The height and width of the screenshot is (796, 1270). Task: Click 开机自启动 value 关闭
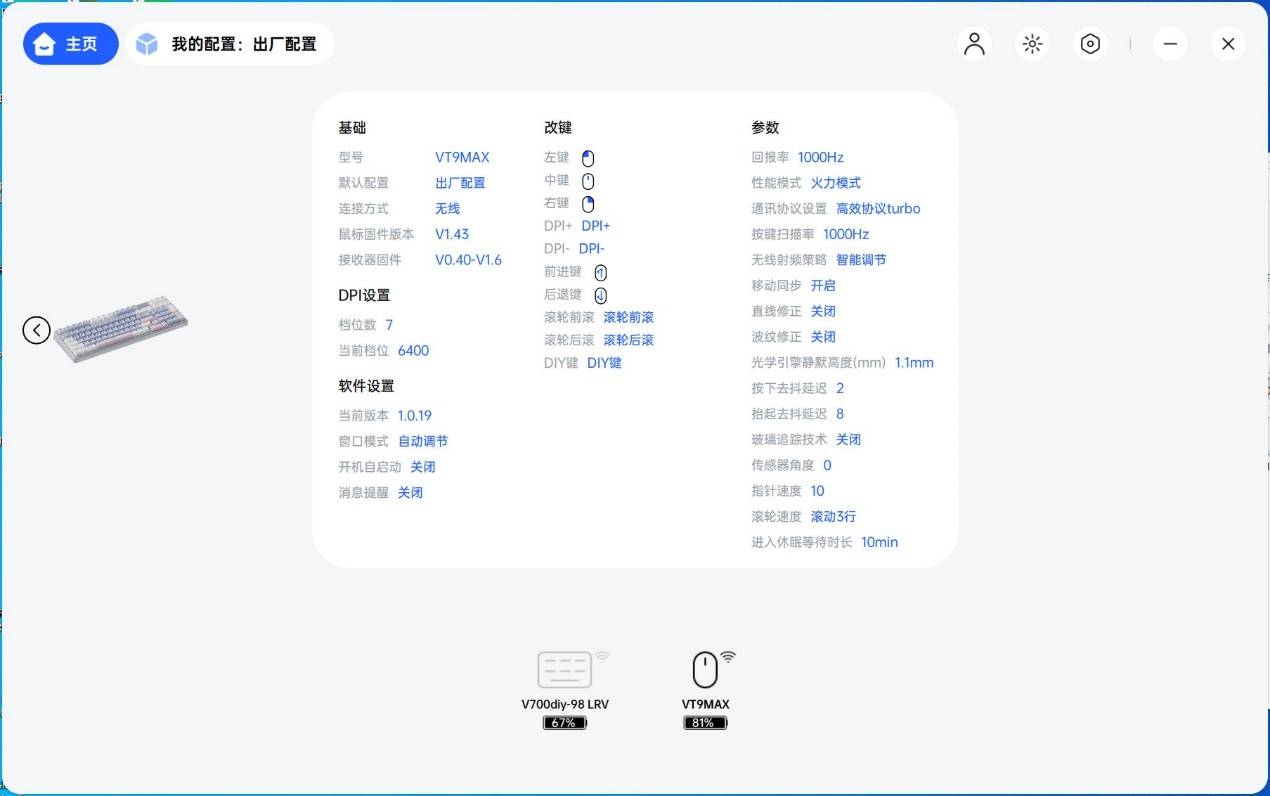point(423,467)
